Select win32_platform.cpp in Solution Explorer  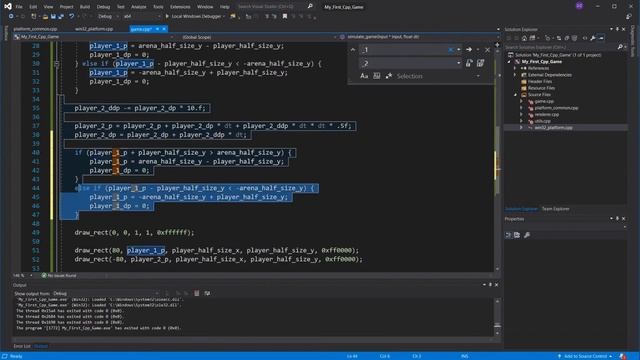553,128
